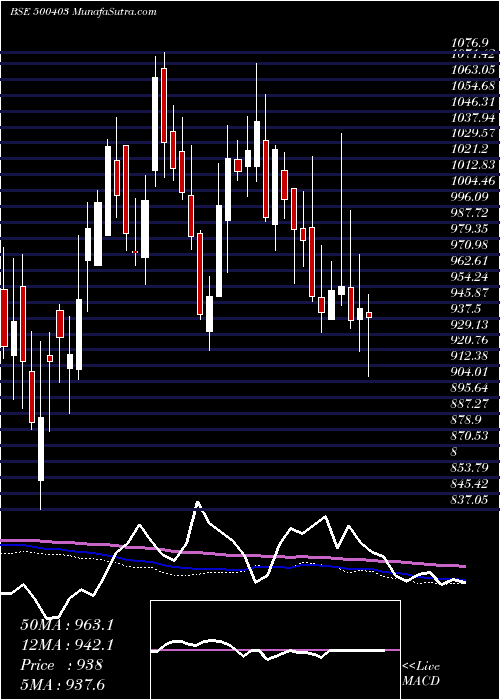Select the 912.38 price level label

469,356
